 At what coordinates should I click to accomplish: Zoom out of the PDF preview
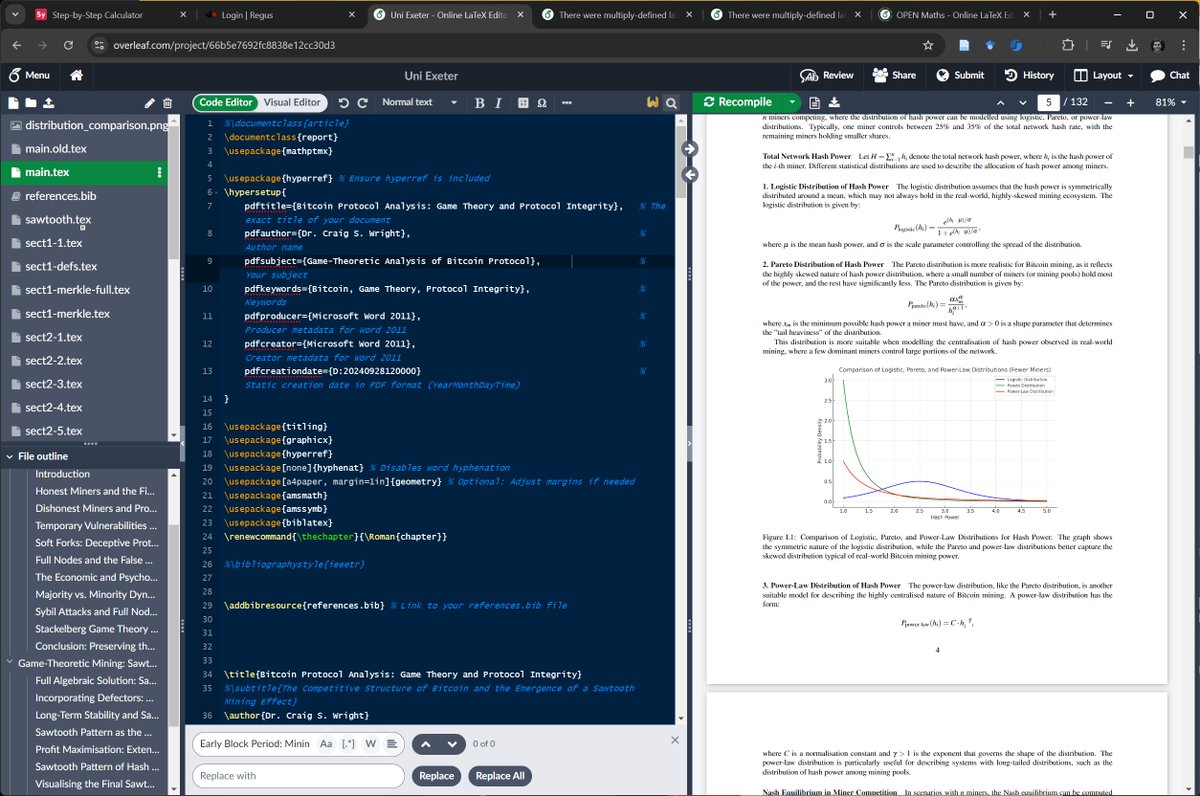click(1108, 102)
